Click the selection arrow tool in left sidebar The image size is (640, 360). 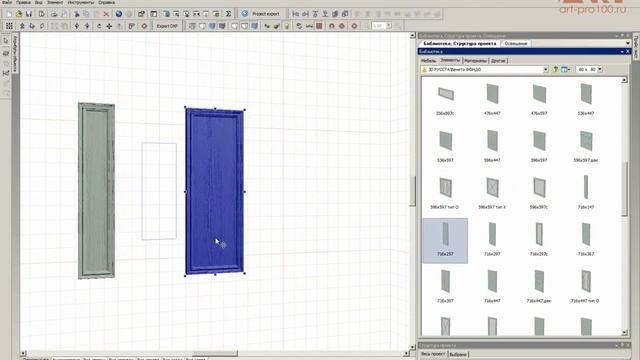(6, 41)
